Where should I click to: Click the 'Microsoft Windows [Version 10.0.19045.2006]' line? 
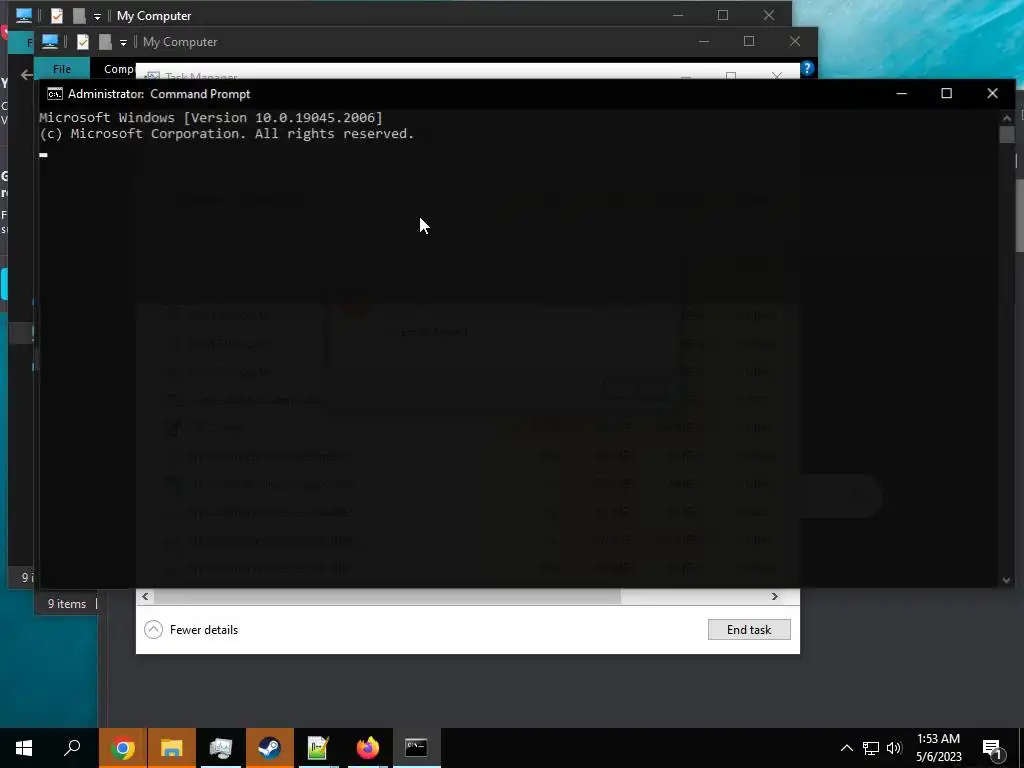211,118
